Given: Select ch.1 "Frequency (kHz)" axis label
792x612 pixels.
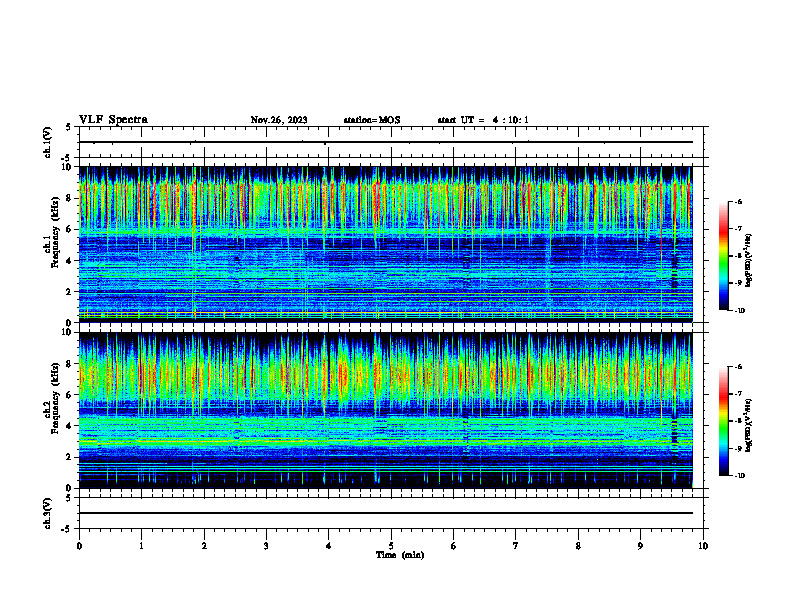Looking at the screenshot, I should click(55, 233).
